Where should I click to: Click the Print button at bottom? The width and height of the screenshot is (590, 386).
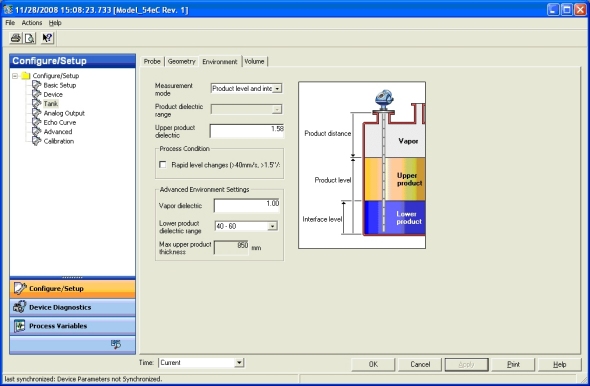coord(513,364)
